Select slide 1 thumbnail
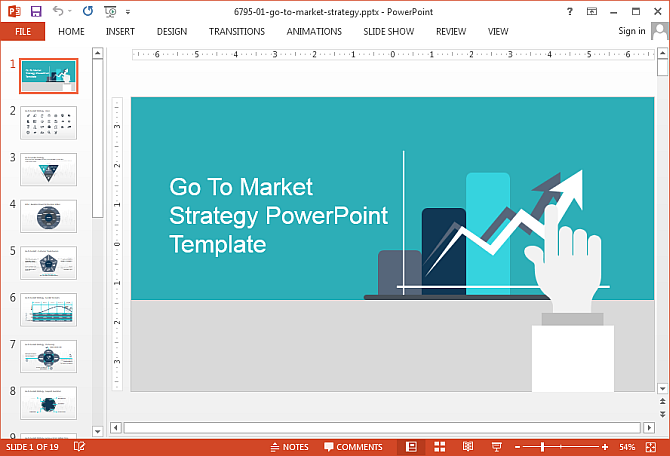The width and height of the screenshot is (670, 456). coord(49,76)
